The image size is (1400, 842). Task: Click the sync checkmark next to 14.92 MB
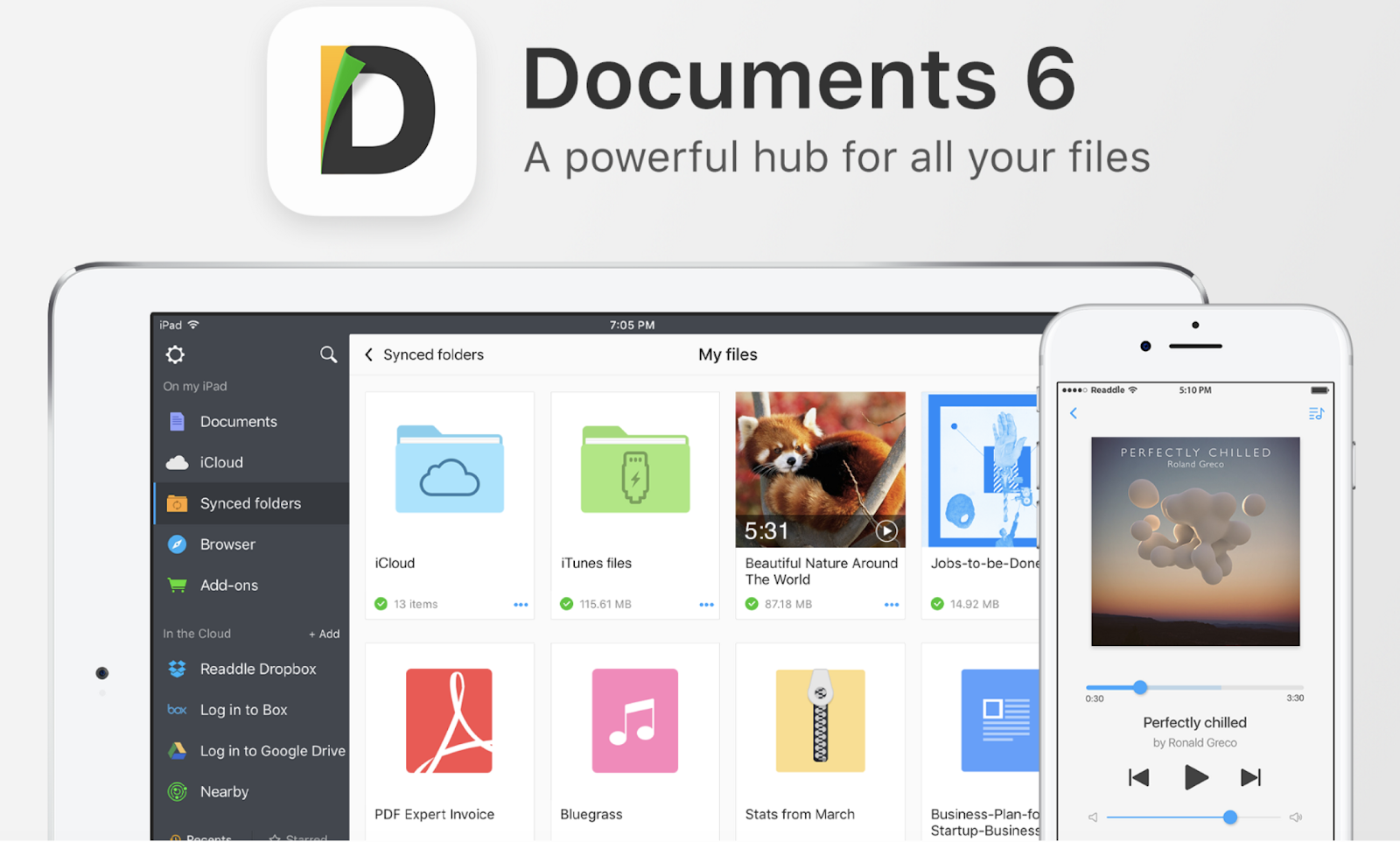click(937, 604)
